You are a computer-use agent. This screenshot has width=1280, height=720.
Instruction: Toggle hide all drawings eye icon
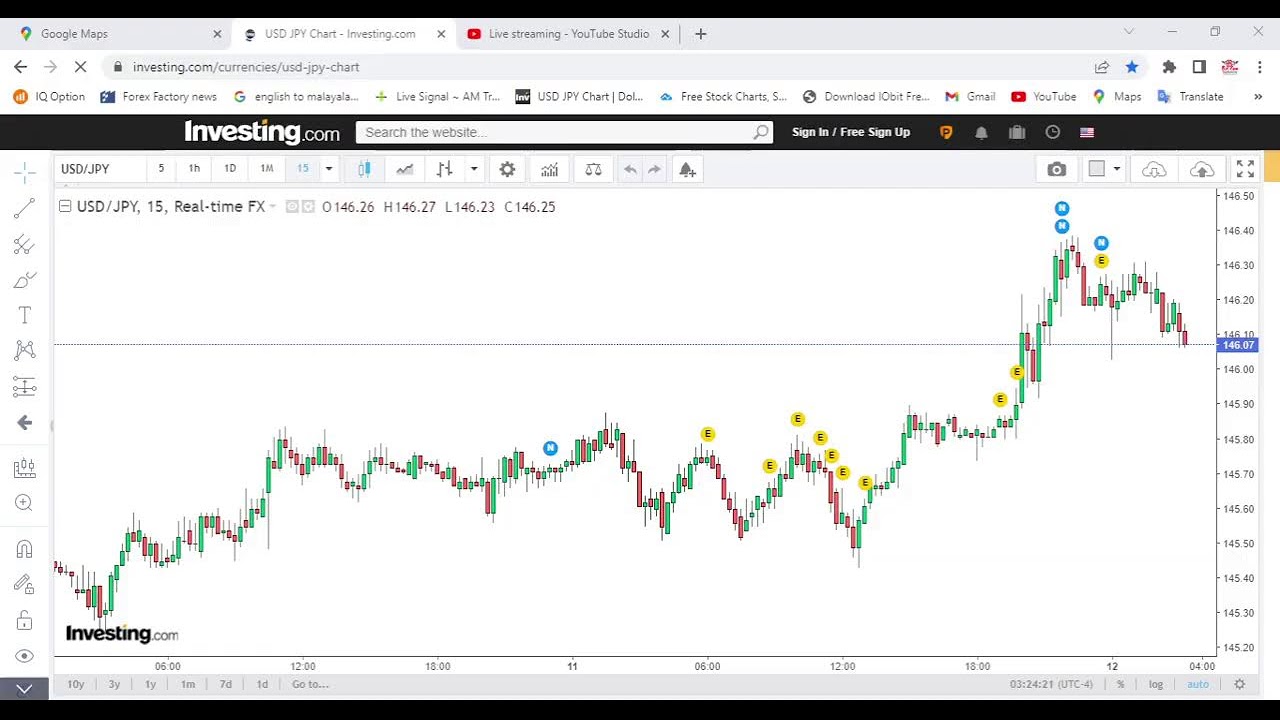point(25,656)
